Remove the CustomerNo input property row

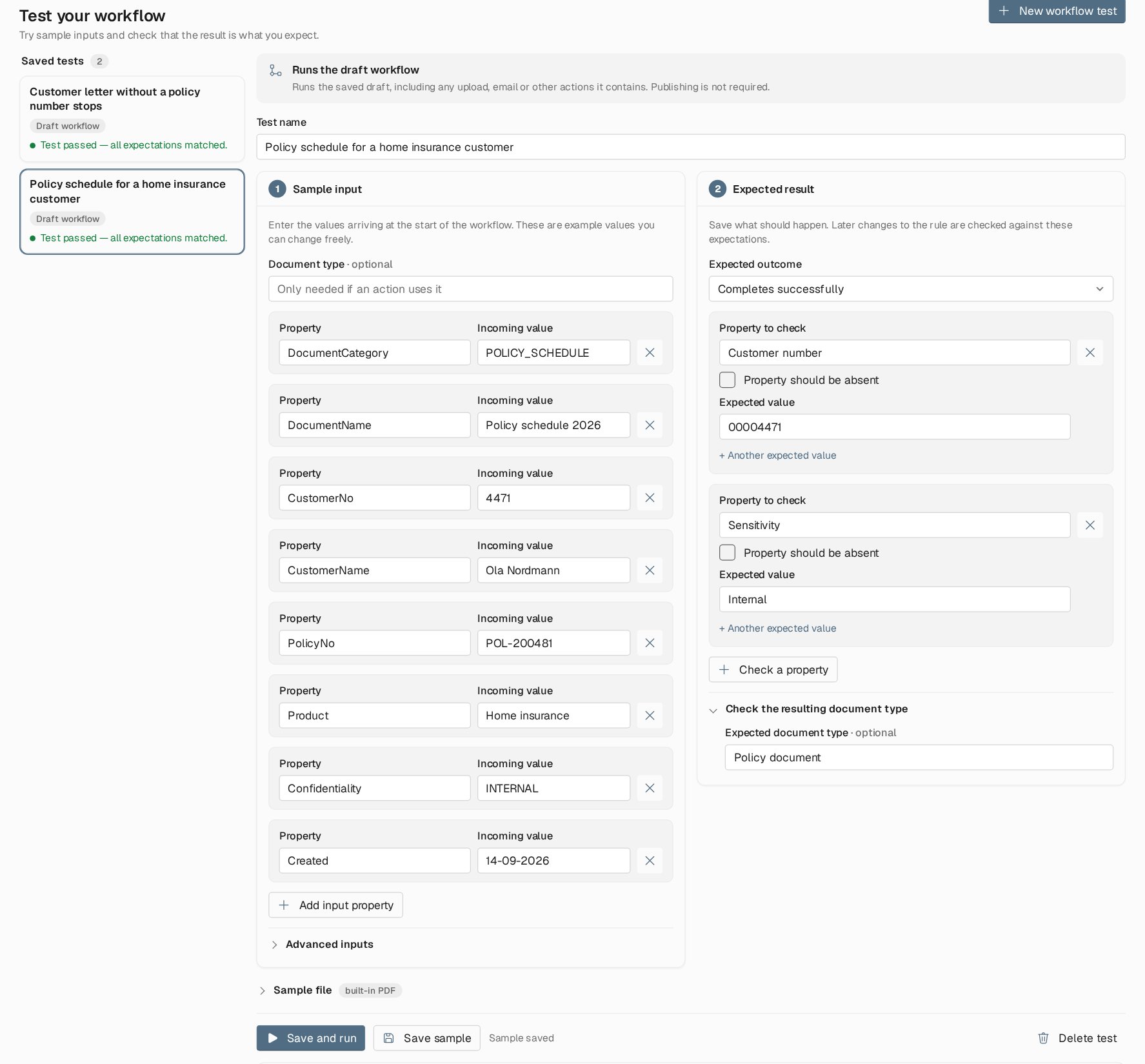pos(650,498)
